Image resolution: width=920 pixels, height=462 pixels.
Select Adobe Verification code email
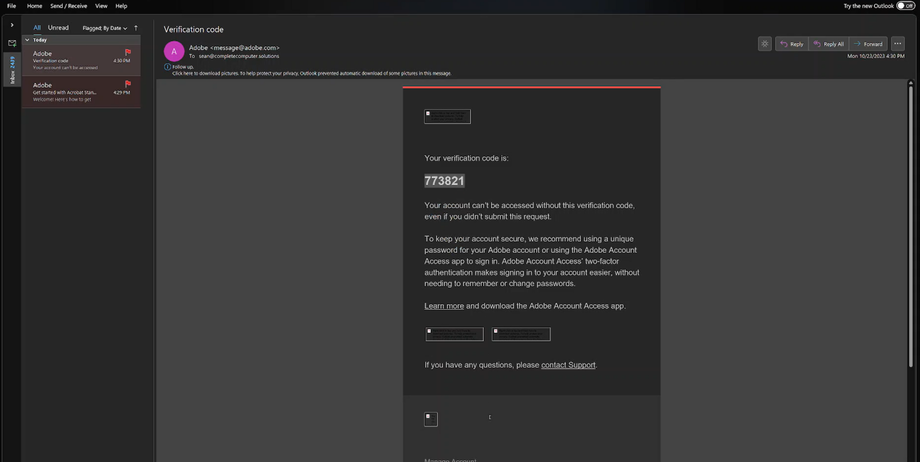click(81, 60)
